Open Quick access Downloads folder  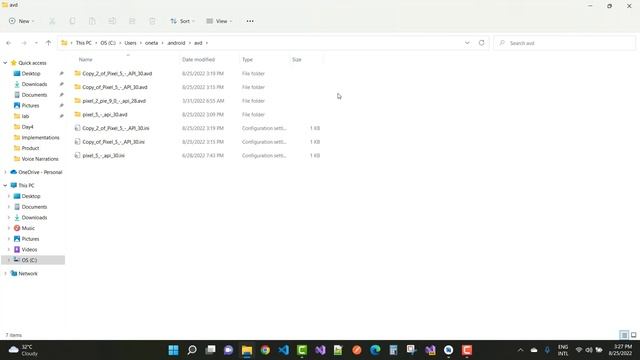(34, 84)
